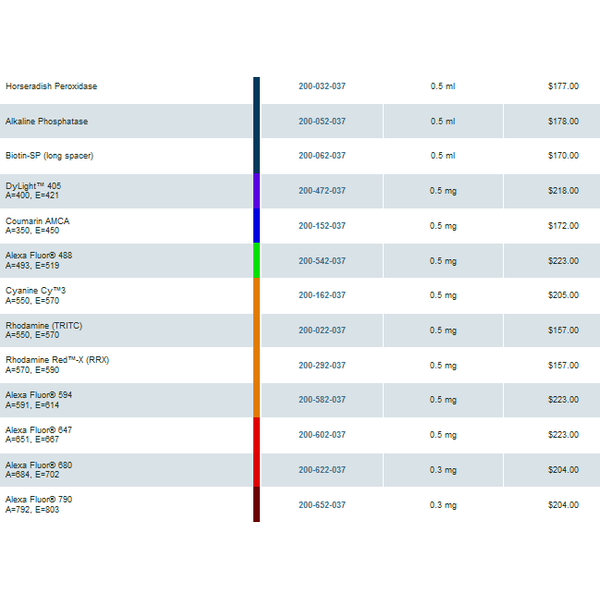Click the A=493, E=519 wavelength text
The height and width of the screenshot is (600, 600).
pos(32,266)
